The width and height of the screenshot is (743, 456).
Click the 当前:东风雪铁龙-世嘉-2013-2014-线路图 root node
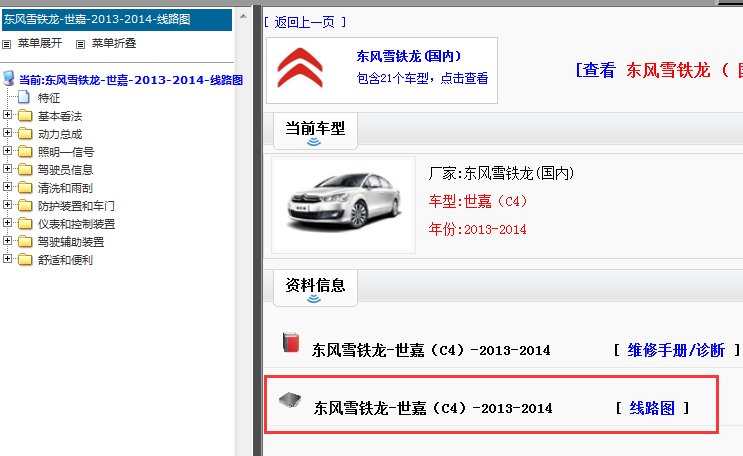[131, 80]
